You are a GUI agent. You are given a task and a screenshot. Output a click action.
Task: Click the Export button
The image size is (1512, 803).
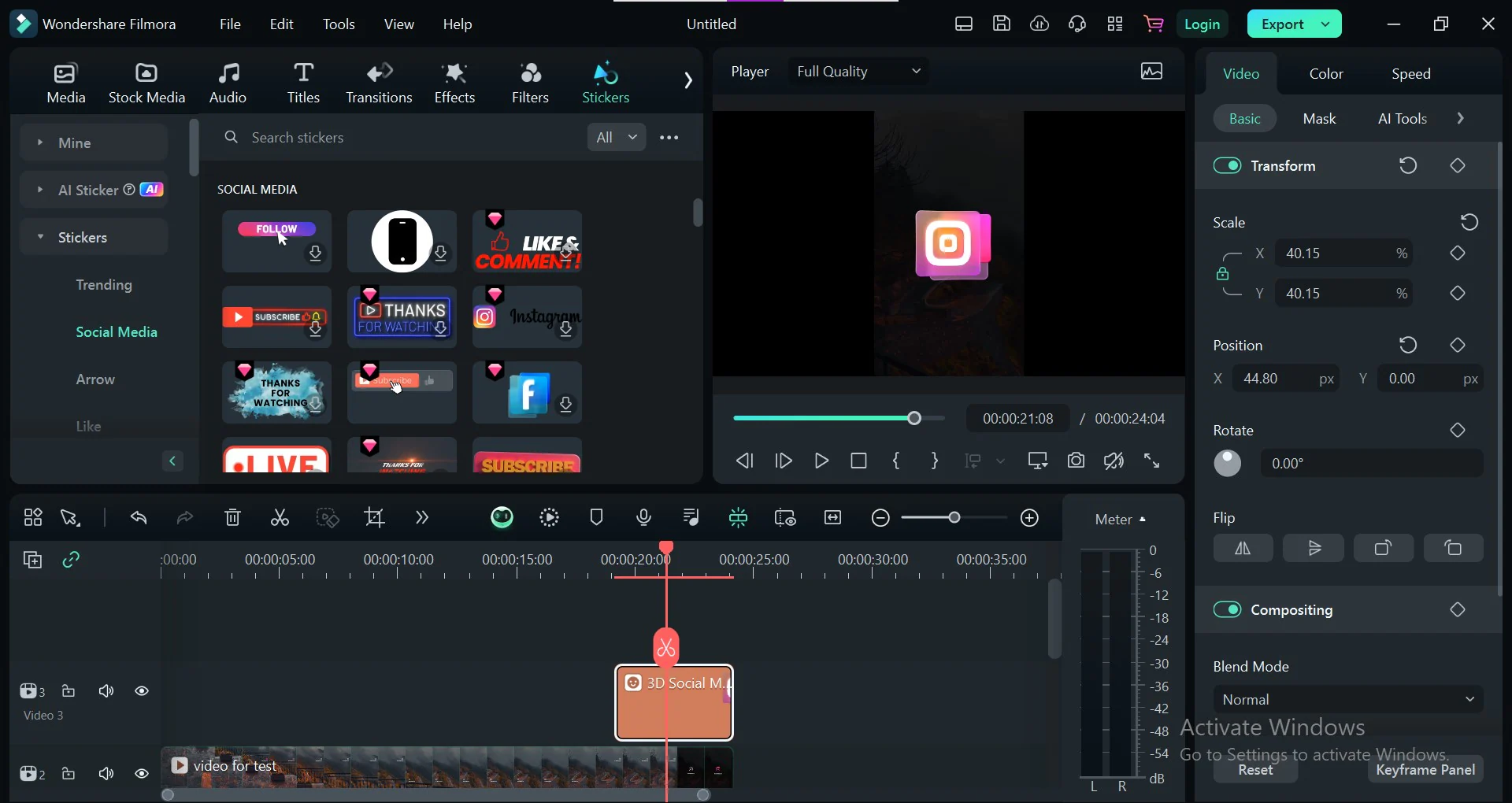[x=1282, y=24]
